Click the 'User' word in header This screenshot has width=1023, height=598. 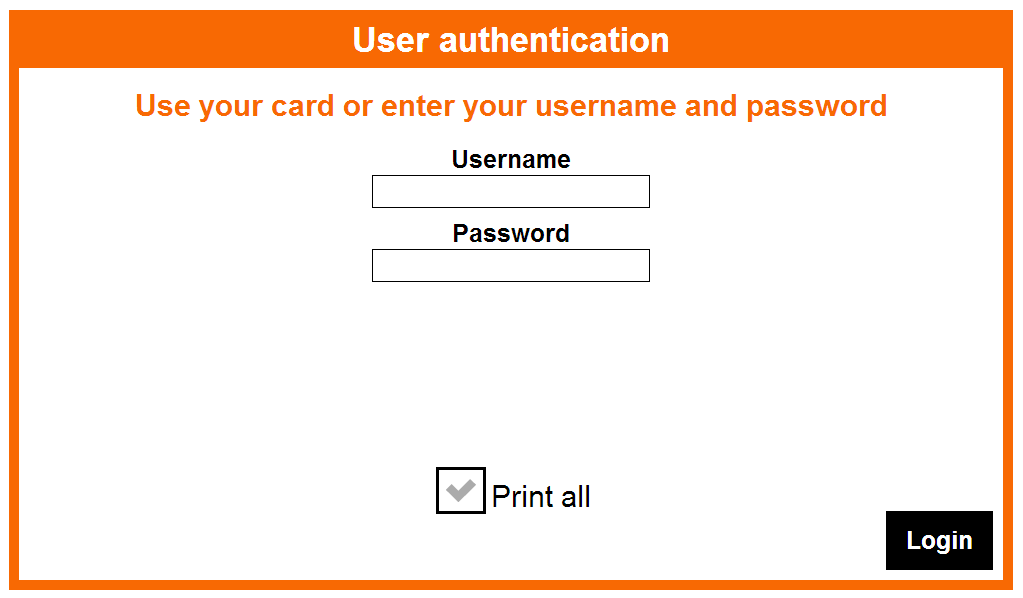(391, 40)
